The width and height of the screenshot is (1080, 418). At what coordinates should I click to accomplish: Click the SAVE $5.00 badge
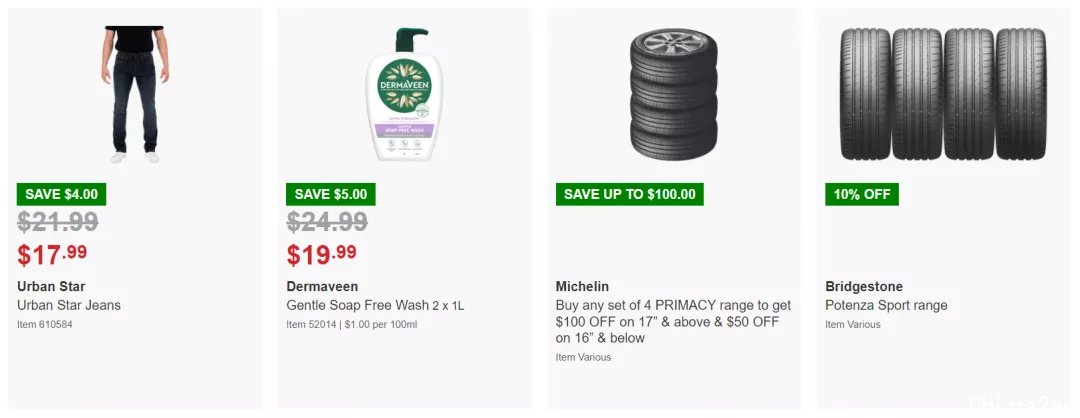click(331, 194)
